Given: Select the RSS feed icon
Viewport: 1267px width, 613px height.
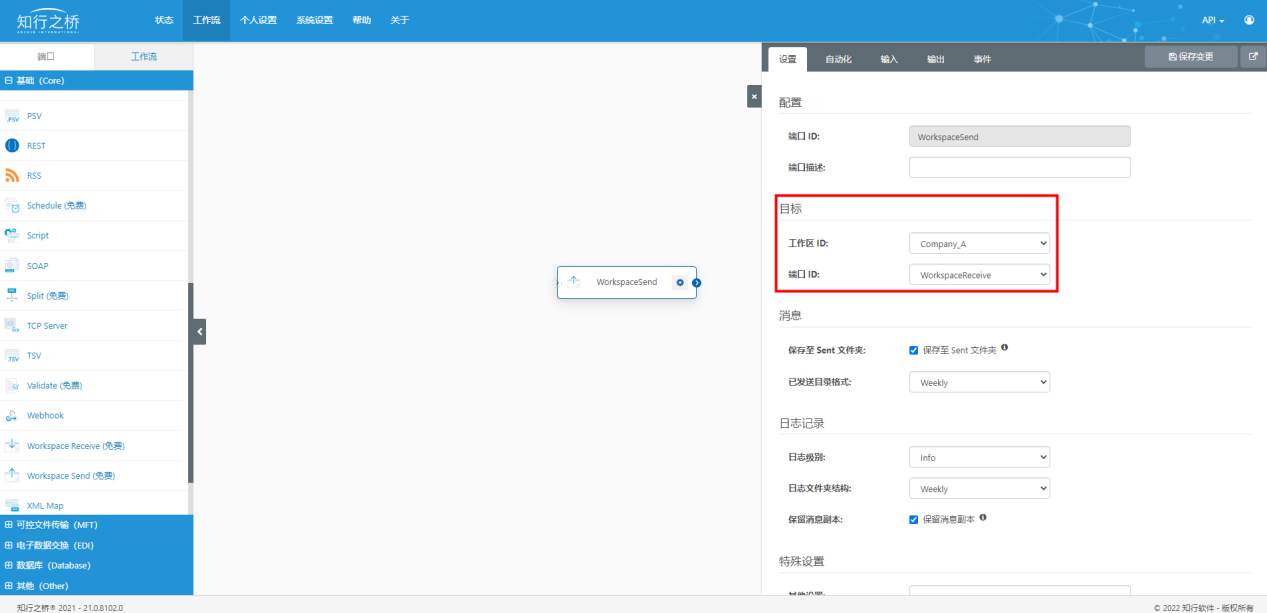Looking at the screenshot, I should point(12,176).
